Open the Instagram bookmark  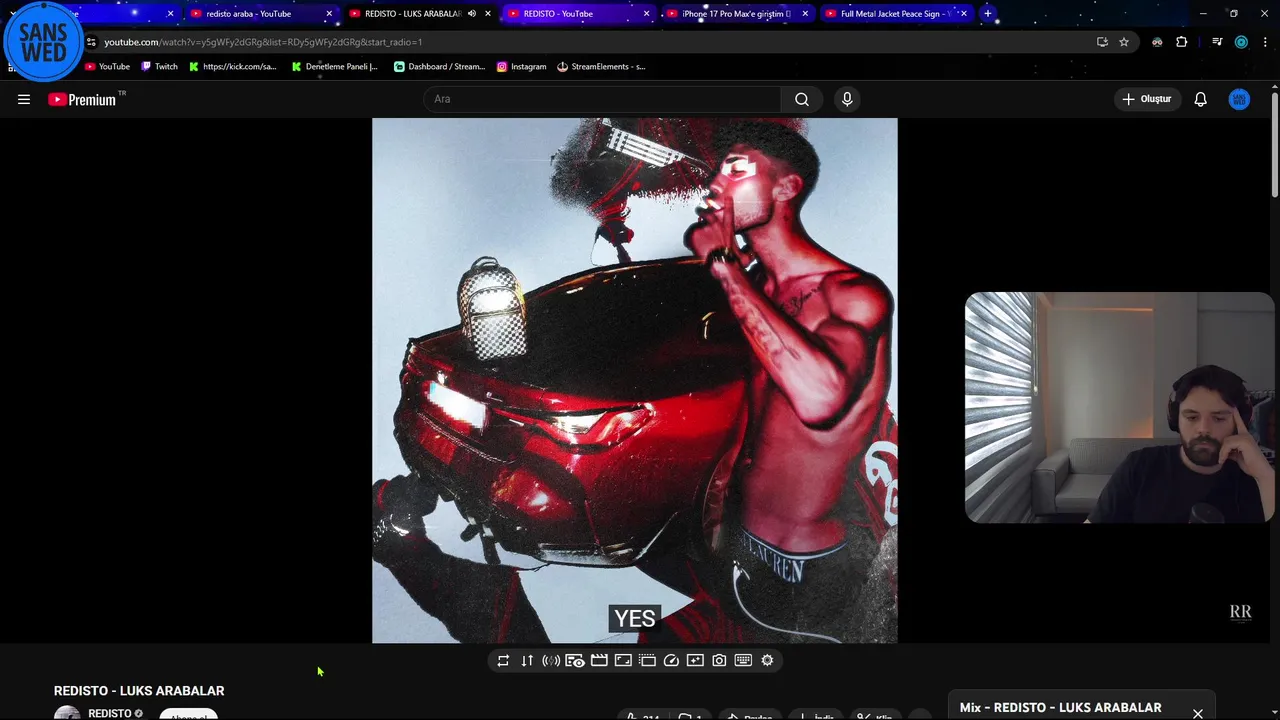tap(521, 67)
